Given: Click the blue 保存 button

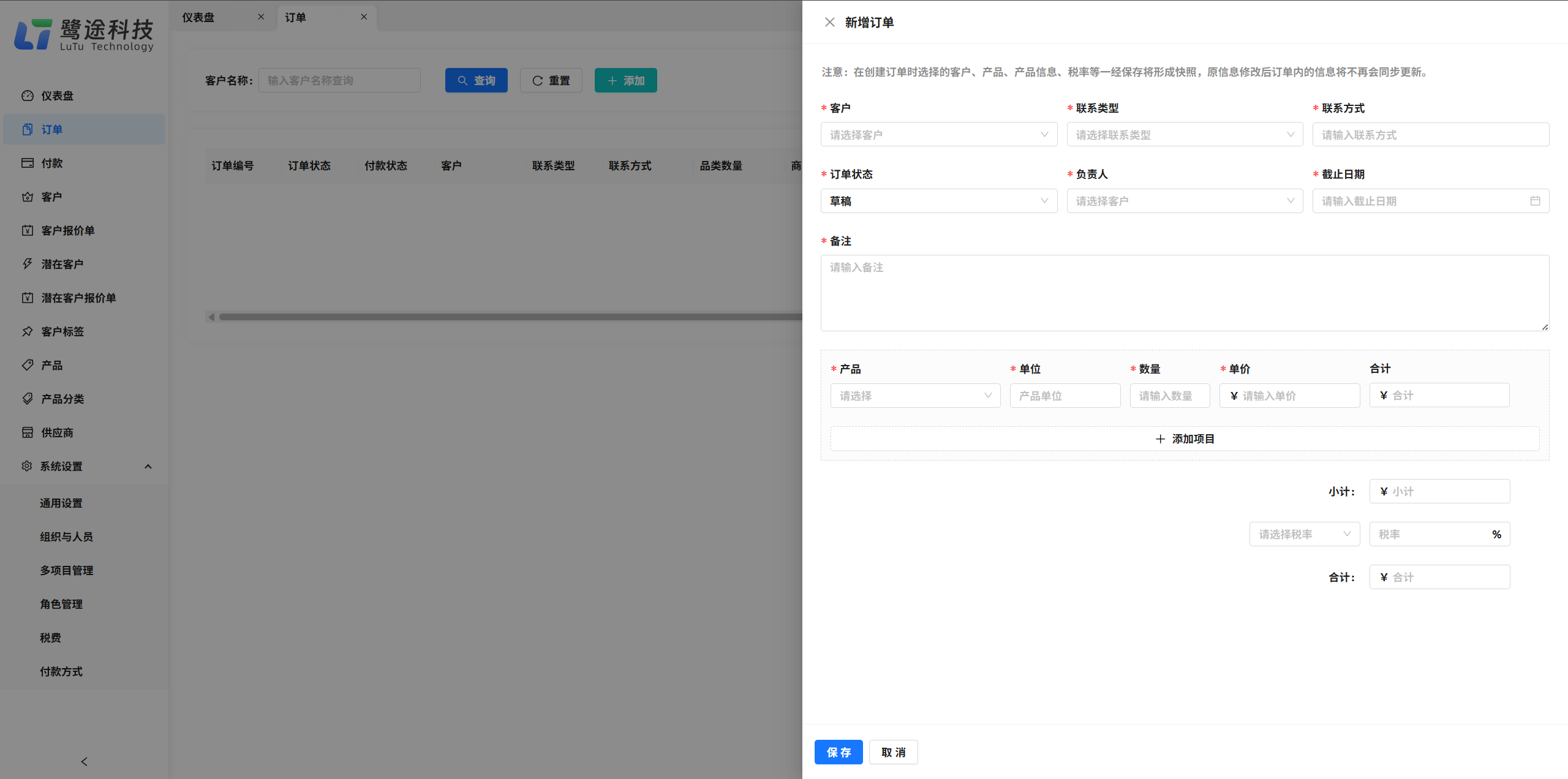Looking at the screenshot, I should click(x=838, y=752).
